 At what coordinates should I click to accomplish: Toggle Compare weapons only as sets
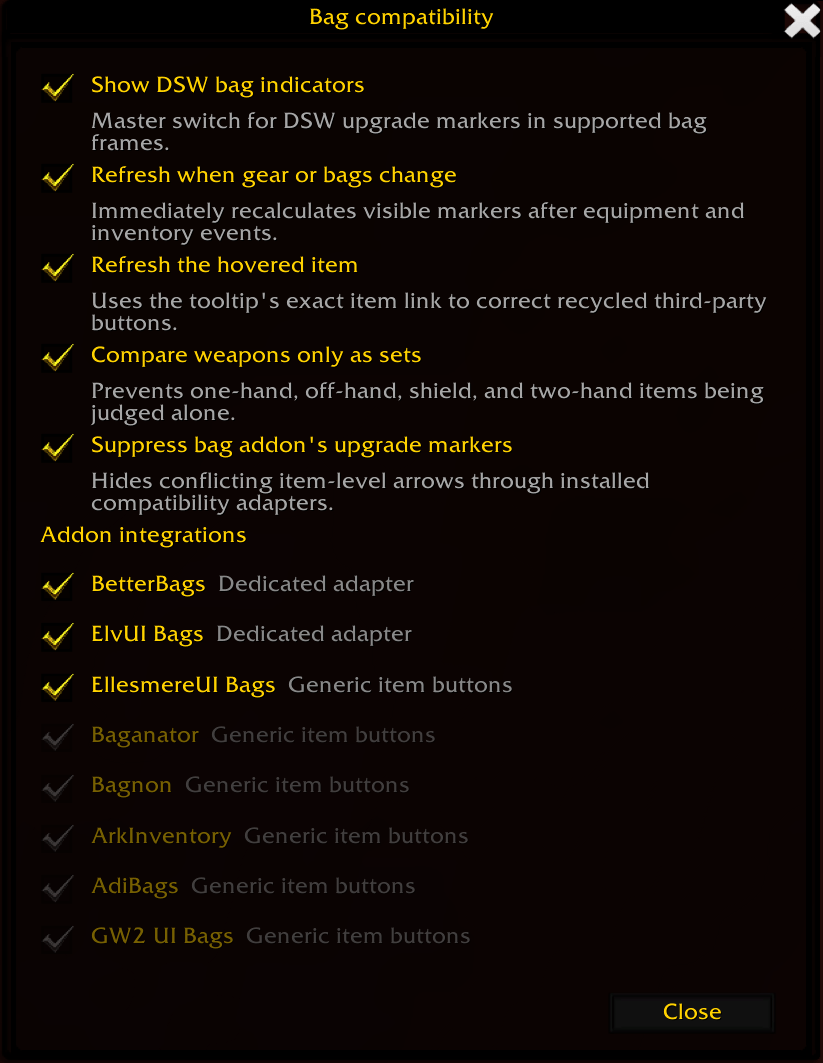click(58, 357)
